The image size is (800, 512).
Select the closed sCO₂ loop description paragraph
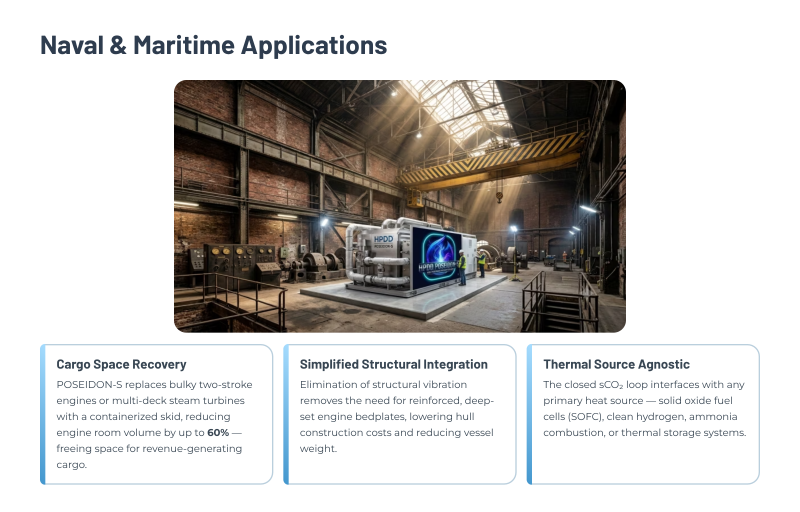pos(644,408)
